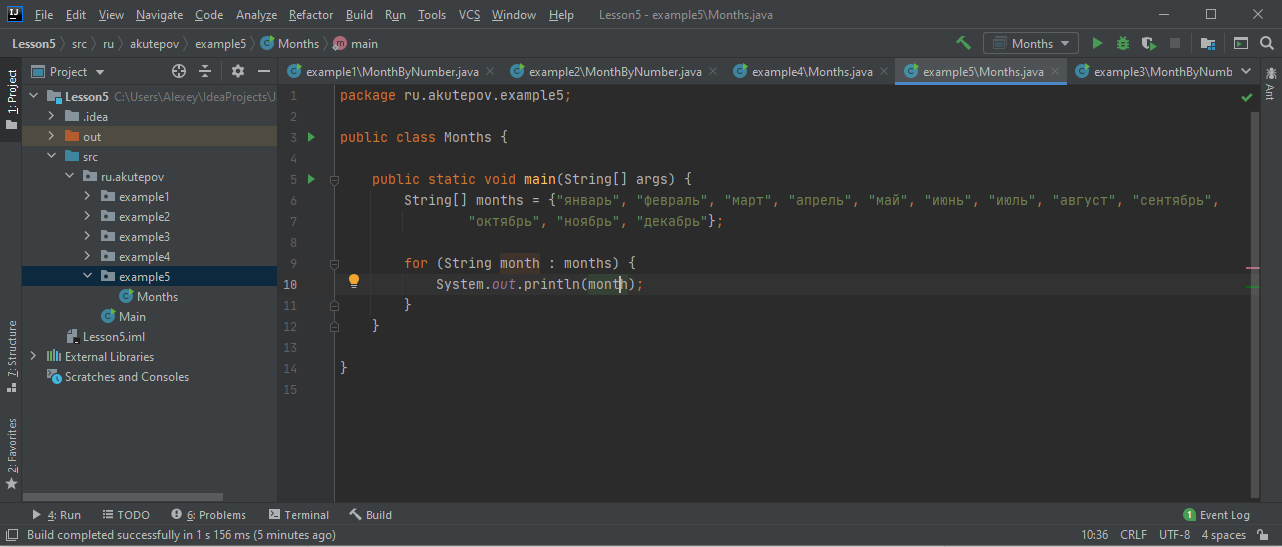
Task: Toggle the 6: Problems tool window
Action: point(208,515)
